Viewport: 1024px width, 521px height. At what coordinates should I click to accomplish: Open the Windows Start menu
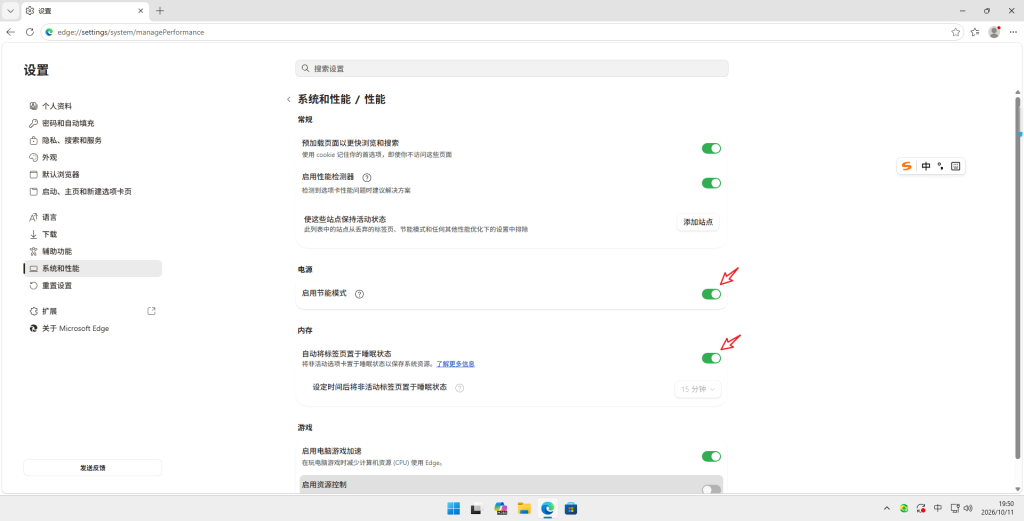453,508
